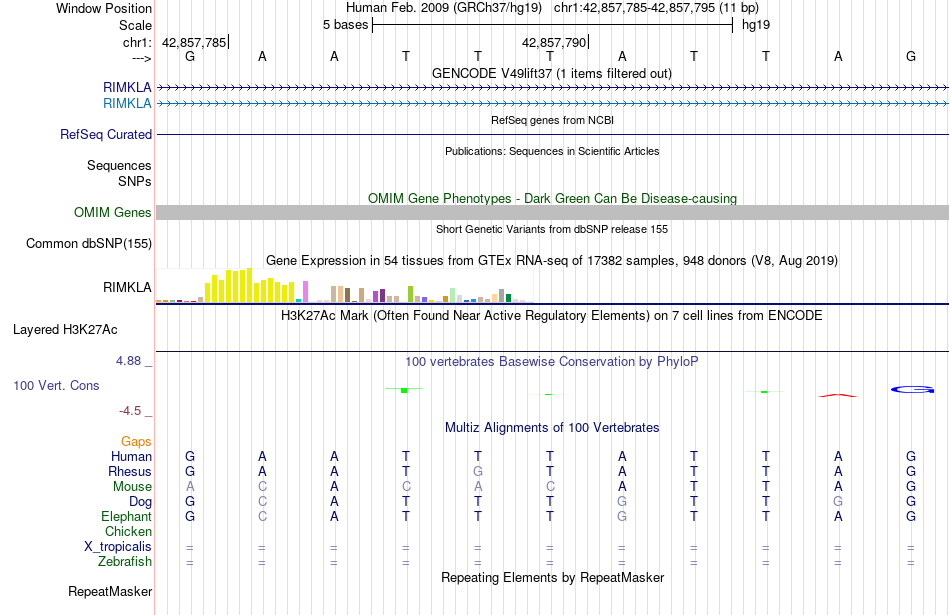Click the orange Gaps label
Viewport: 950px width, 615px height.
136,442
